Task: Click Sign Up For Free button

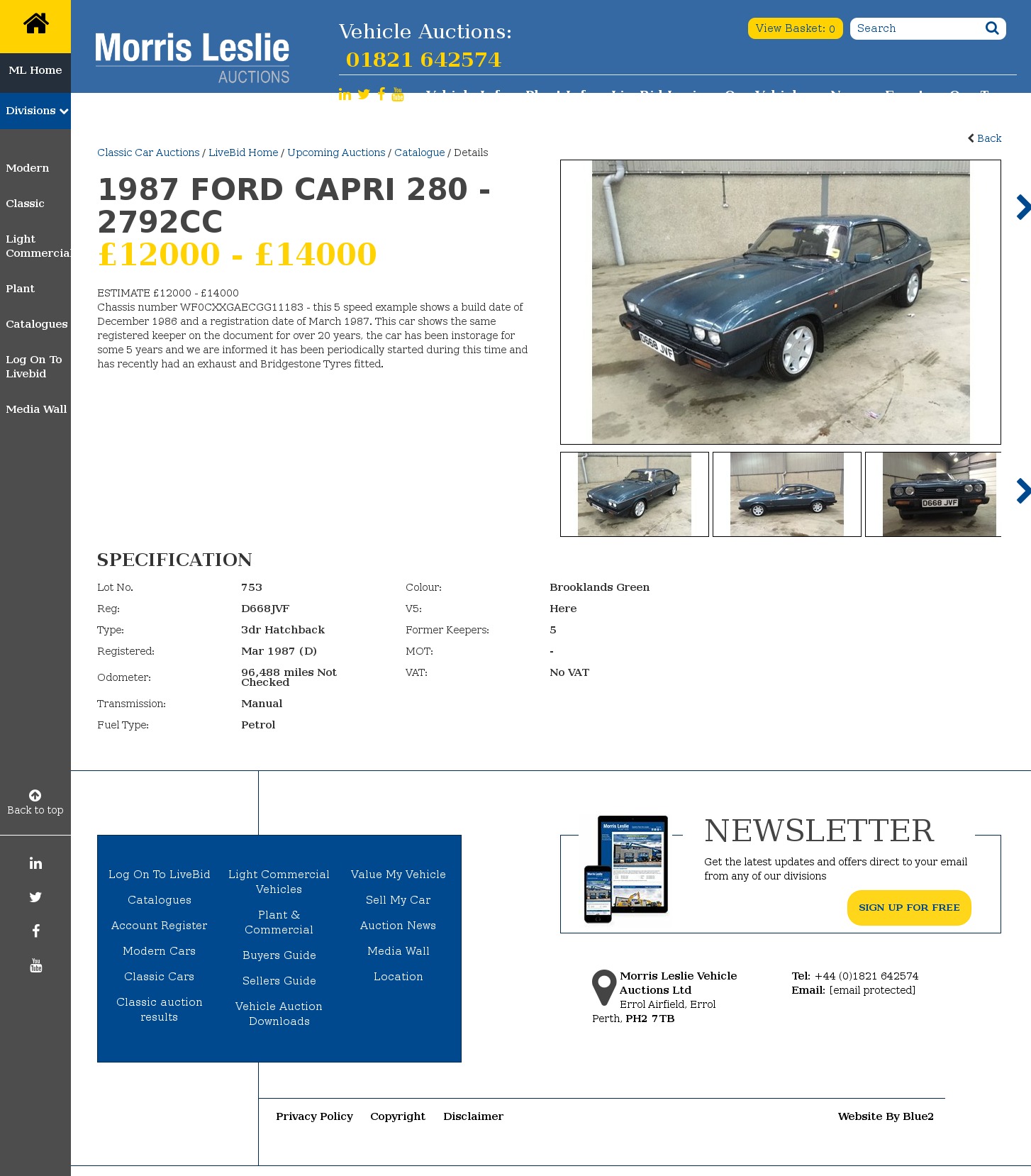Action: (x=909, y=908)
